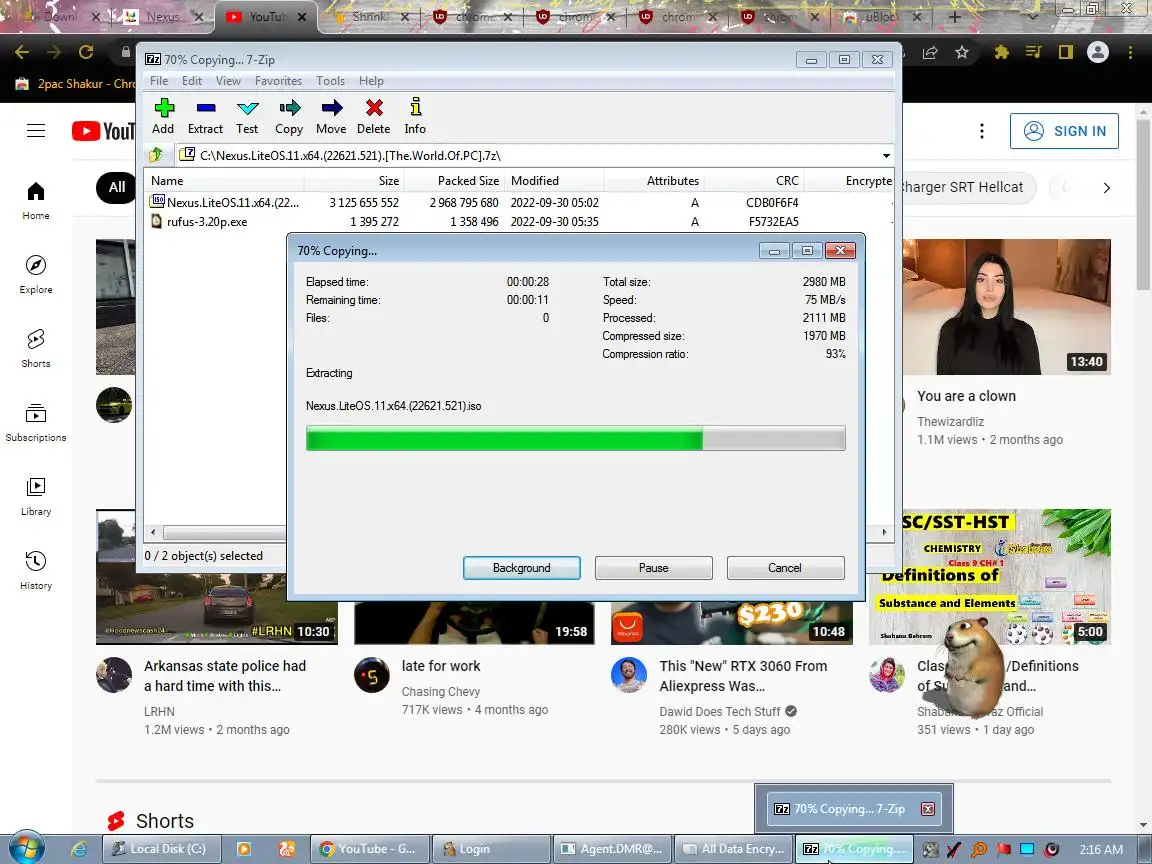
Task: Sort file list by Name column
Action: click(x=224, y=181)
